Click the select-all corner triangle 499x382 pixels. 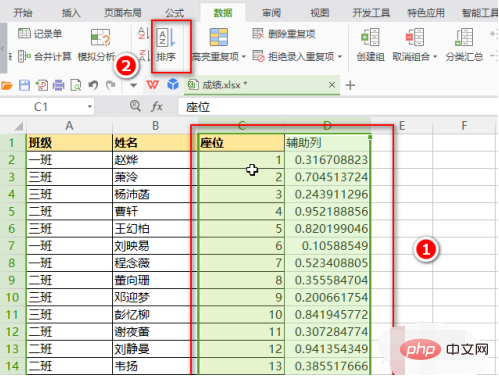19,127
